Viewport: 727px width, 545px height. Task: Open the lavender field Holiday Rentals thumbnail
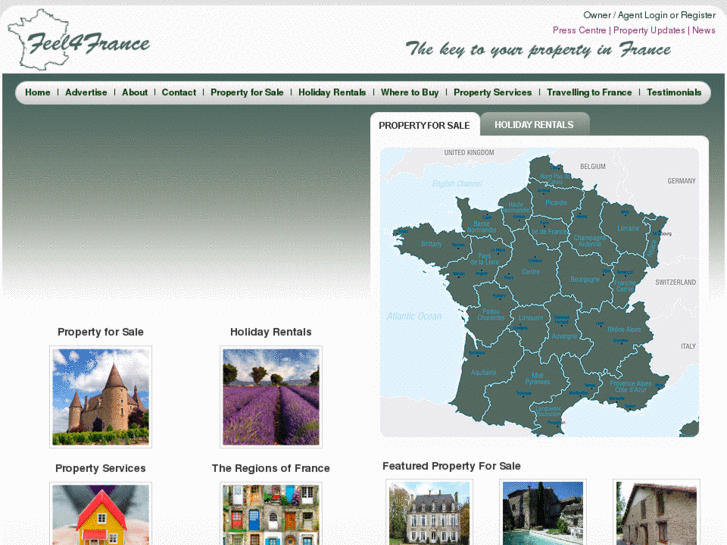[x=271, y=397]
